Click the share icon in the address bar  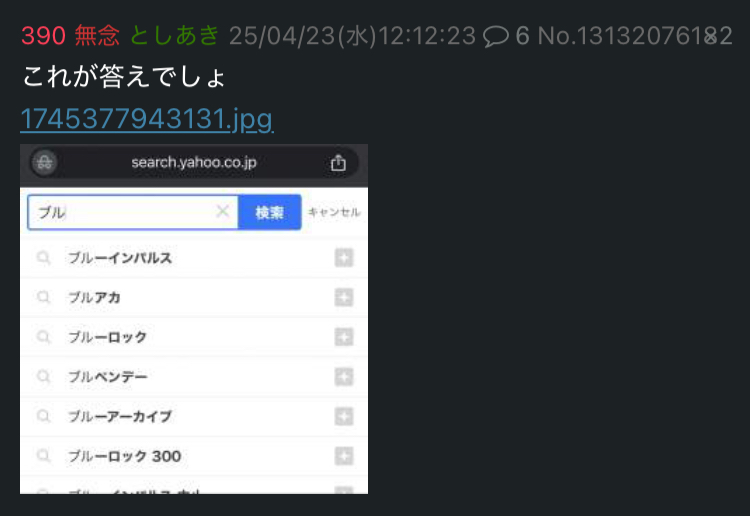[338, 163]
